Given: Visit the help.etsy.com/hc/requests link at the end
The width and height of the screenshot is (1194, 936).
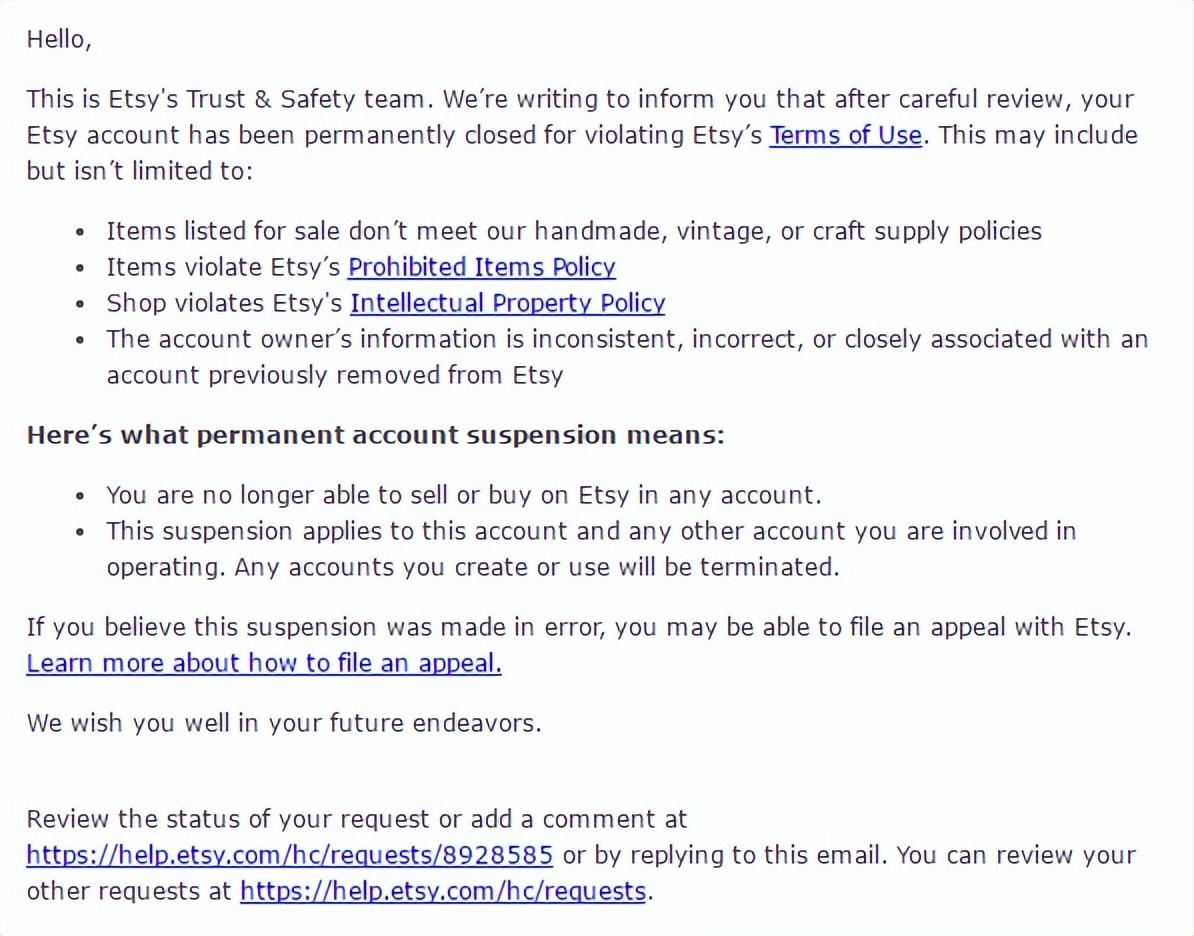Looking at the screenshot, I should 443,891.
